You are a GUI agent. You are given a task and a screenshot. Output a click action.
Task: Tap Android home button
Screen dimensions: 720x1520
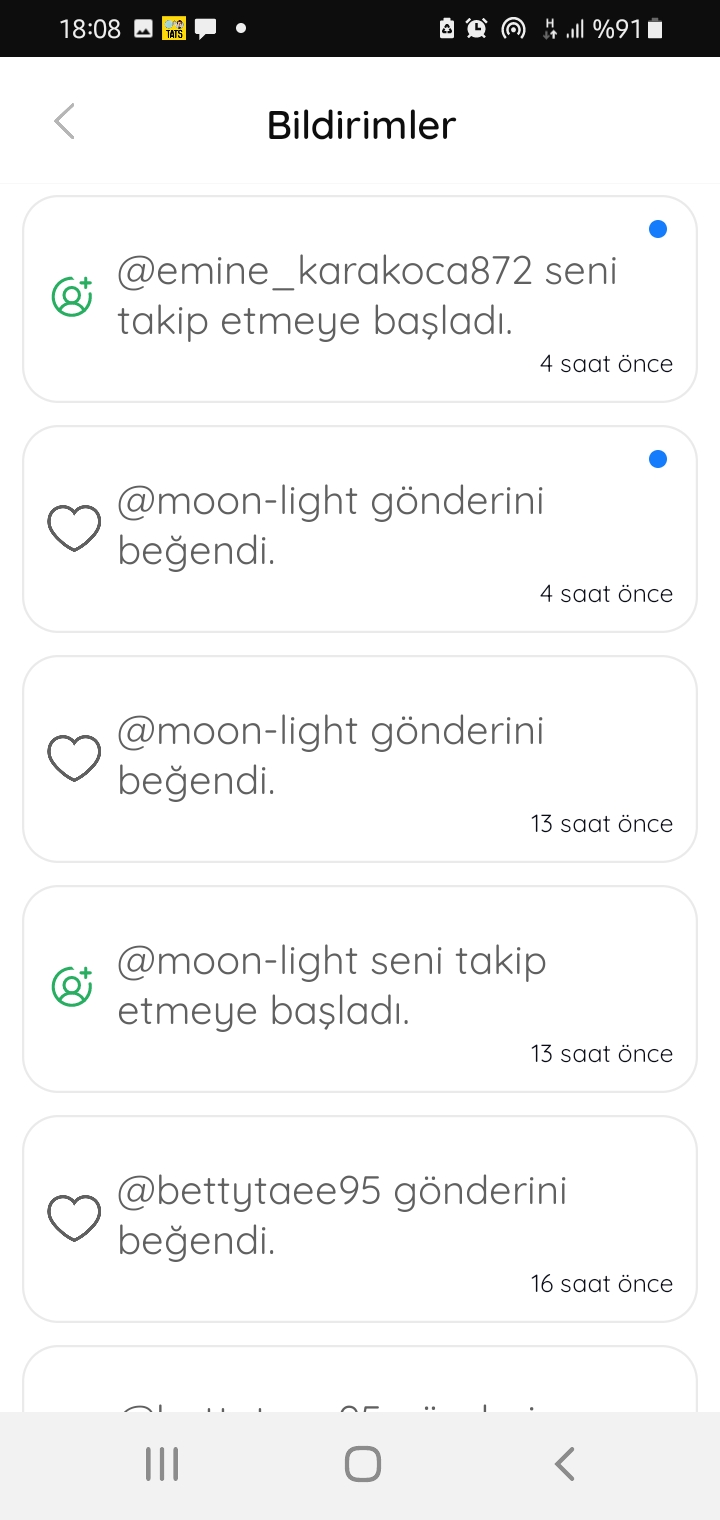(x=363, y=1464)
